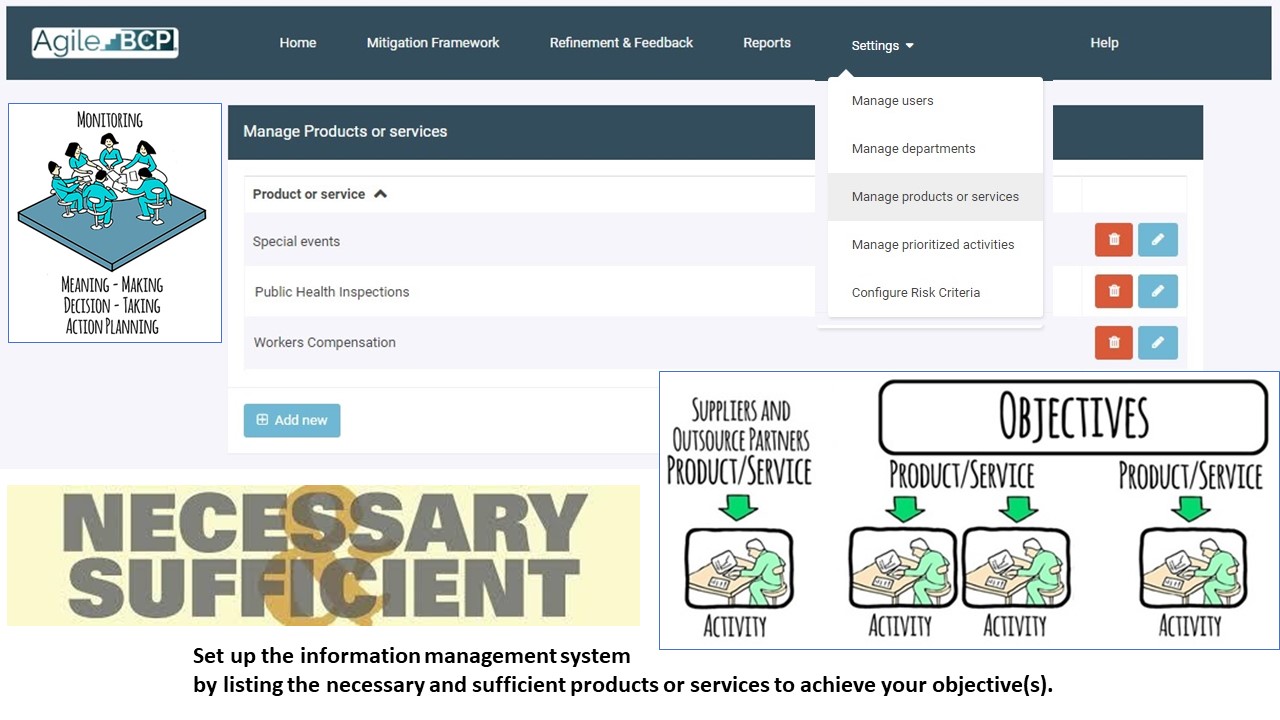This screenshot has width=1280, height=720.
Task: Click the Add new button
Action: (x=292, y=420)
